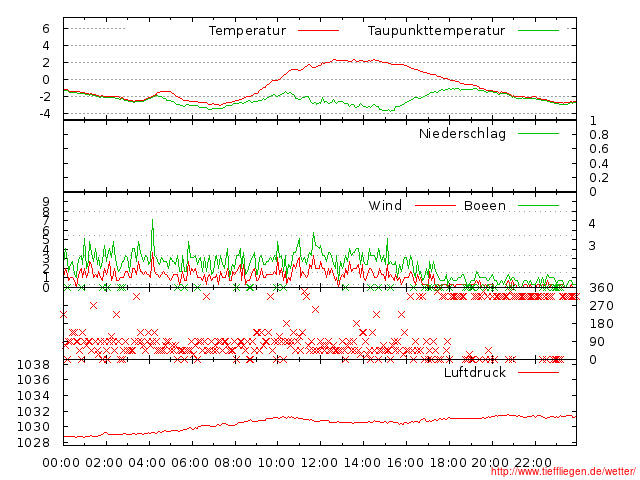The image size is (640, 480).
Task: Click the temperature axis value -4
Action: click(45, 113)
